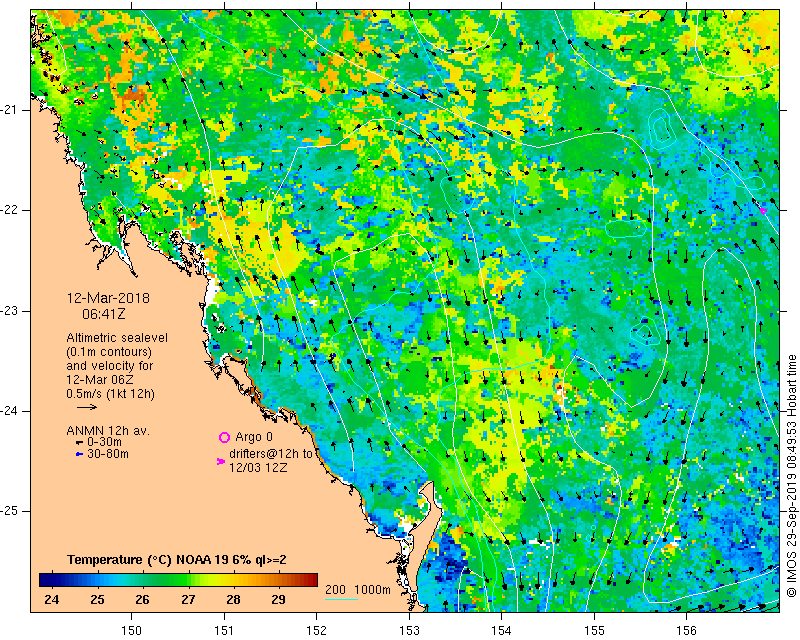Click latitude axis label -25
Screen dimensions: 800x640
(x=9, y=511)
